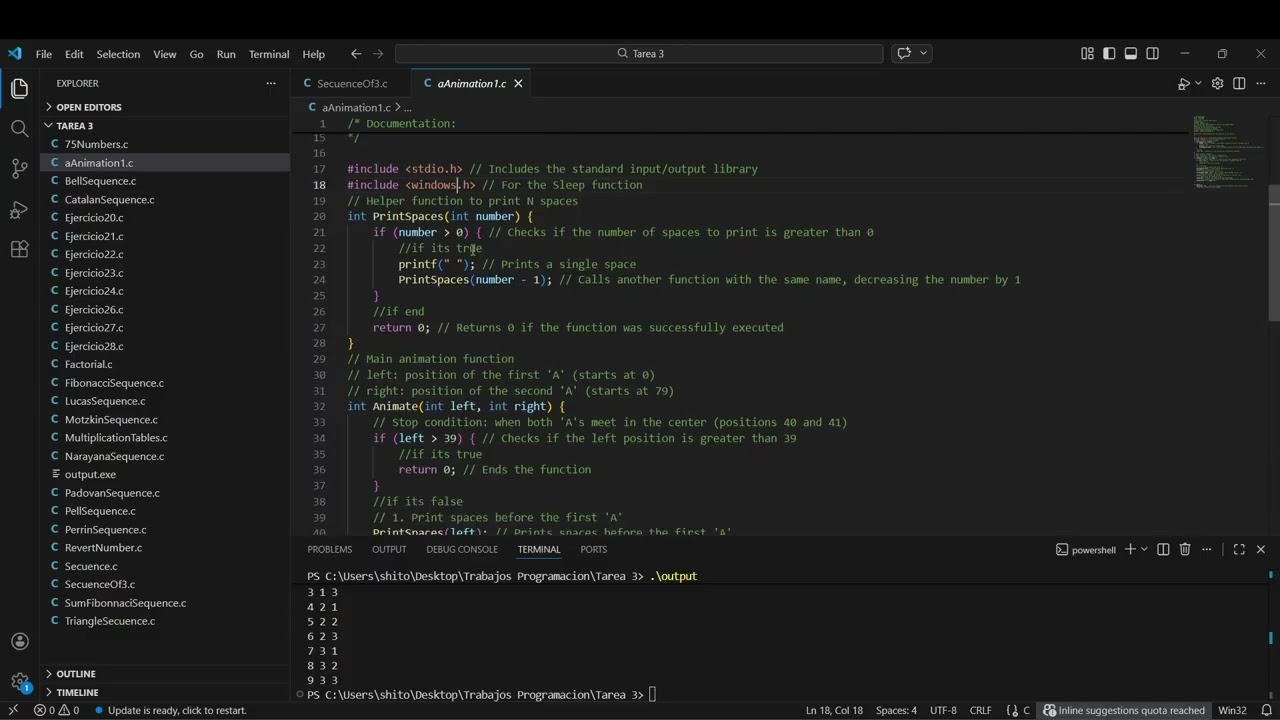Screen dimensions: 1280x720
Task: Click the CRLF line ending indicator
Action: [x=980, y=710]
